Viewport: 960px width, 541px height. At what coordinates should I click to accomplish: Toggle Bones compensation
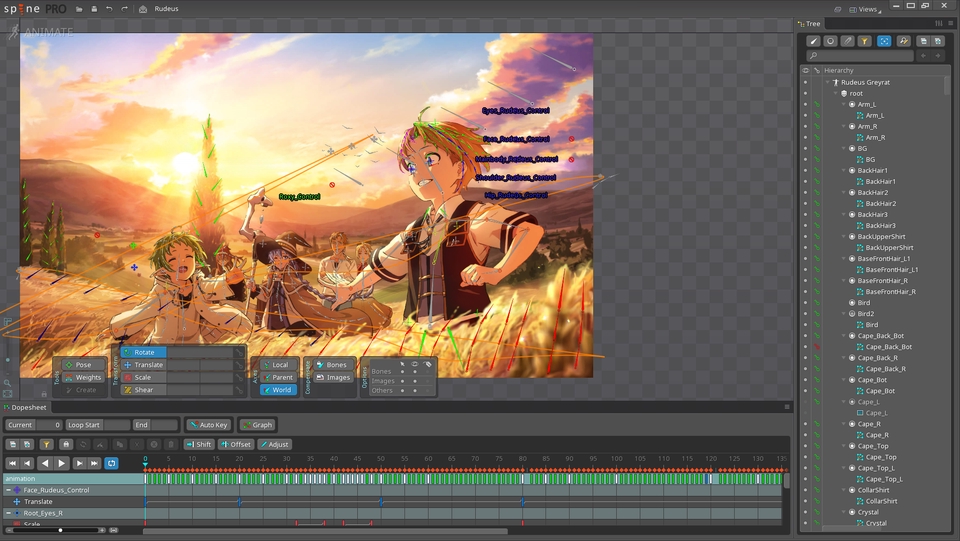coord(333,365)
